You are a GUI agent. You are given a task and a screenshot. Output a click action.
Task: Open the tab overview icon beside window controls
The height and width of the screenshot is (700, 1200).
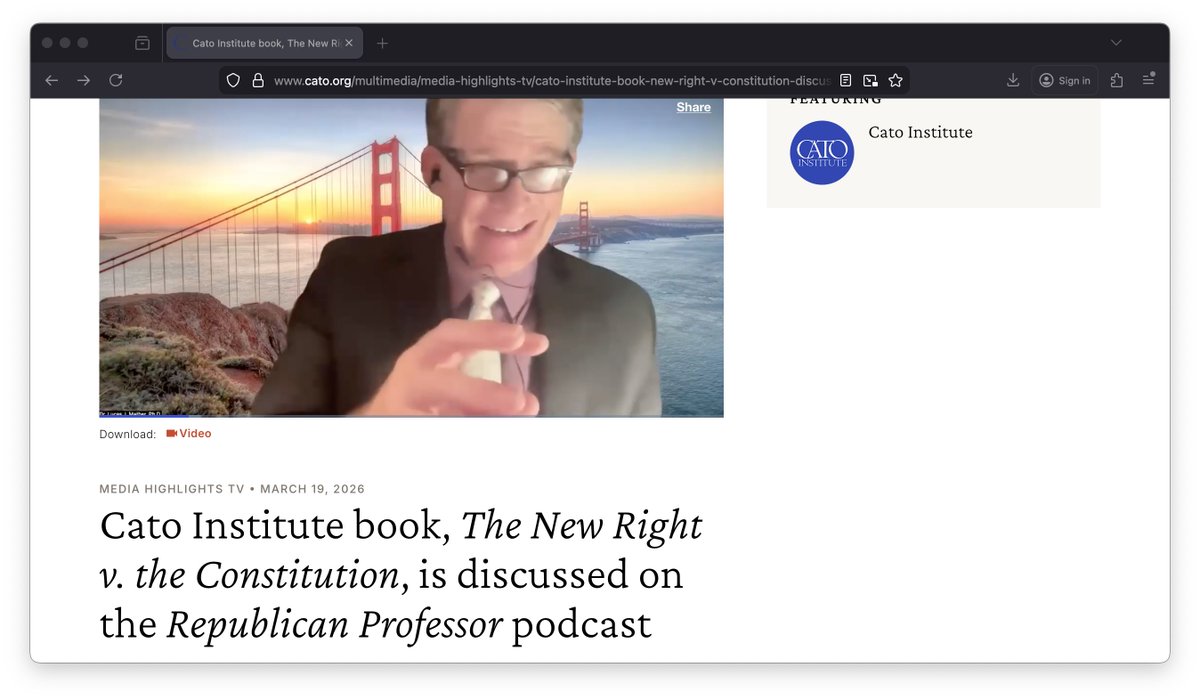142,43
